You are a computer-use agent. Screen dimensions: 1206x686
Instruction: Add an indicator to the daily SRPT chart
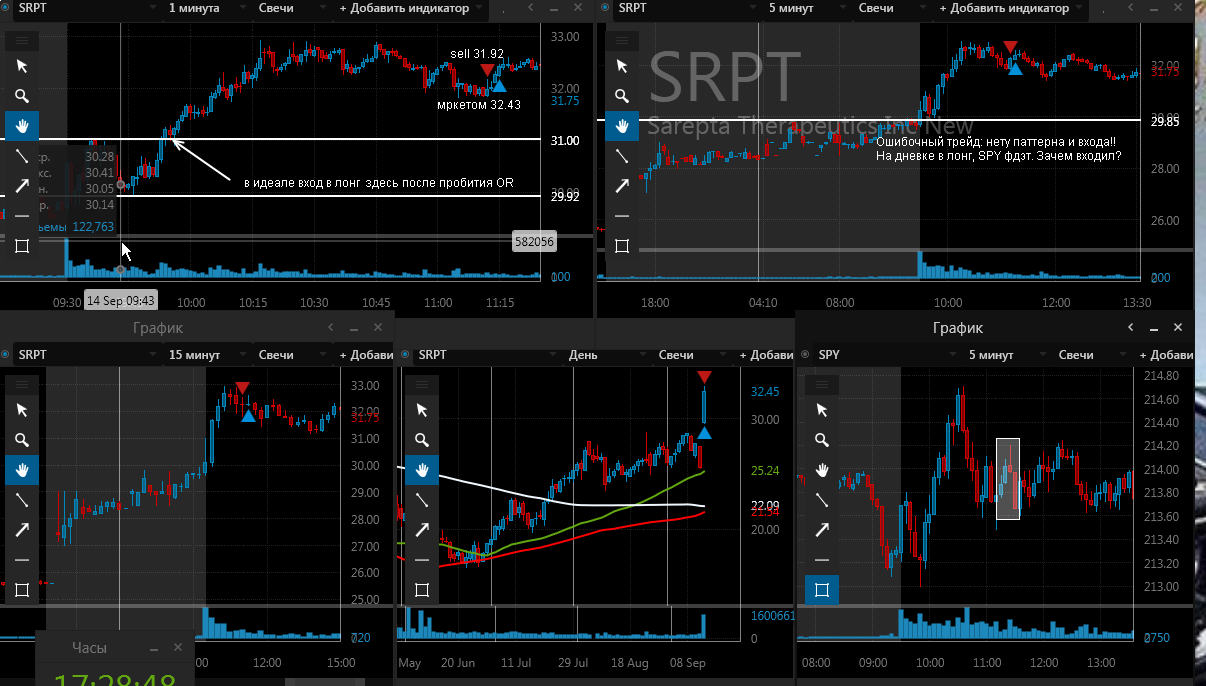pyautogui.click(x=766, y=355)
